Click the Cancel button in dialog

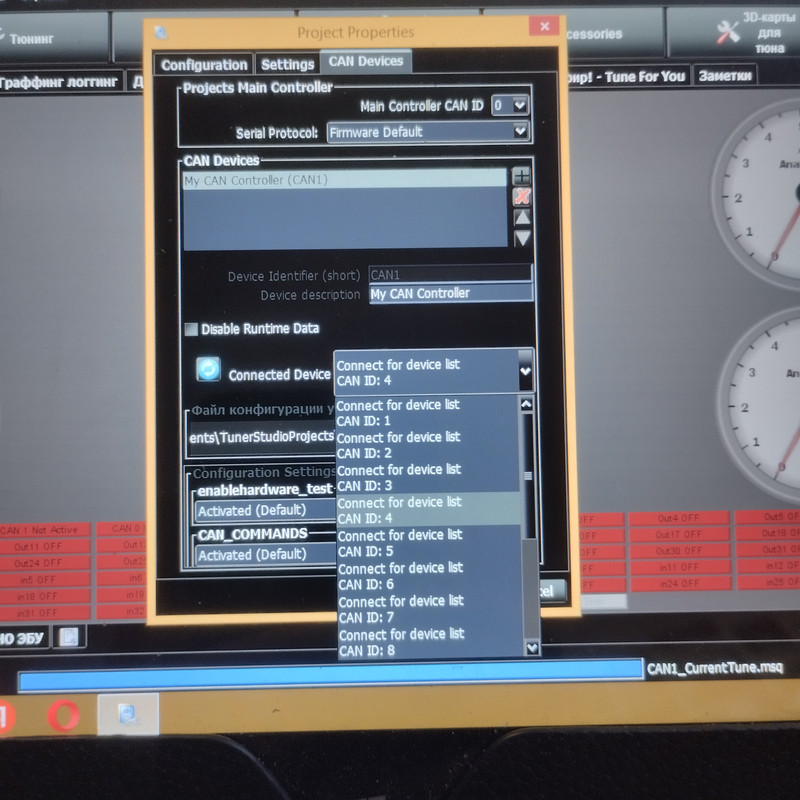click(x=552, y=591)
